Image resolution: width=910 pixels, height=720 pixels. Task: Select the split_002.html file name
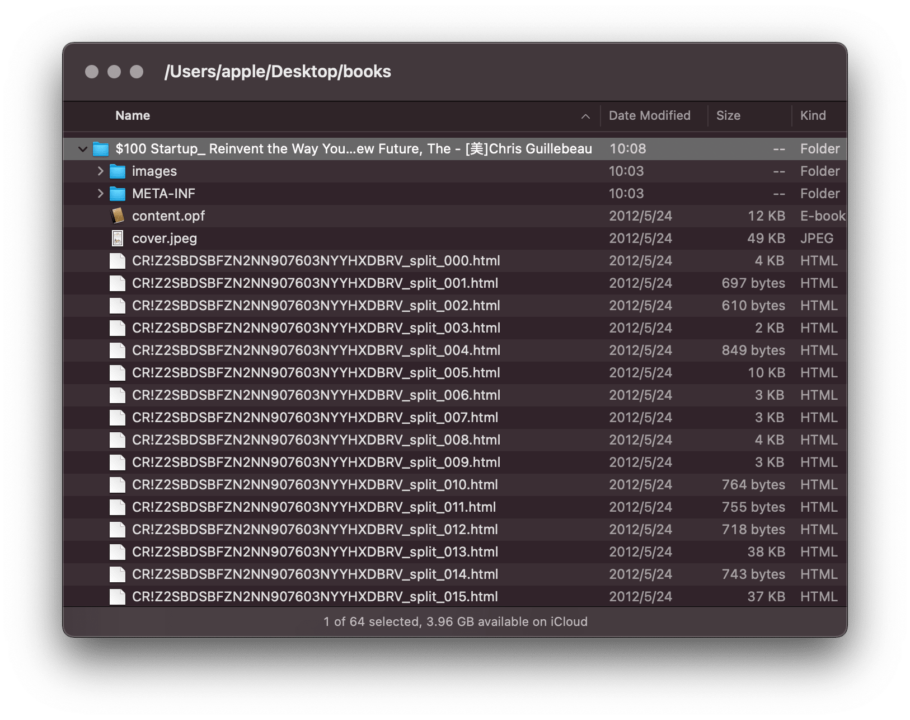pyautogui.click(x=316, y=305)
